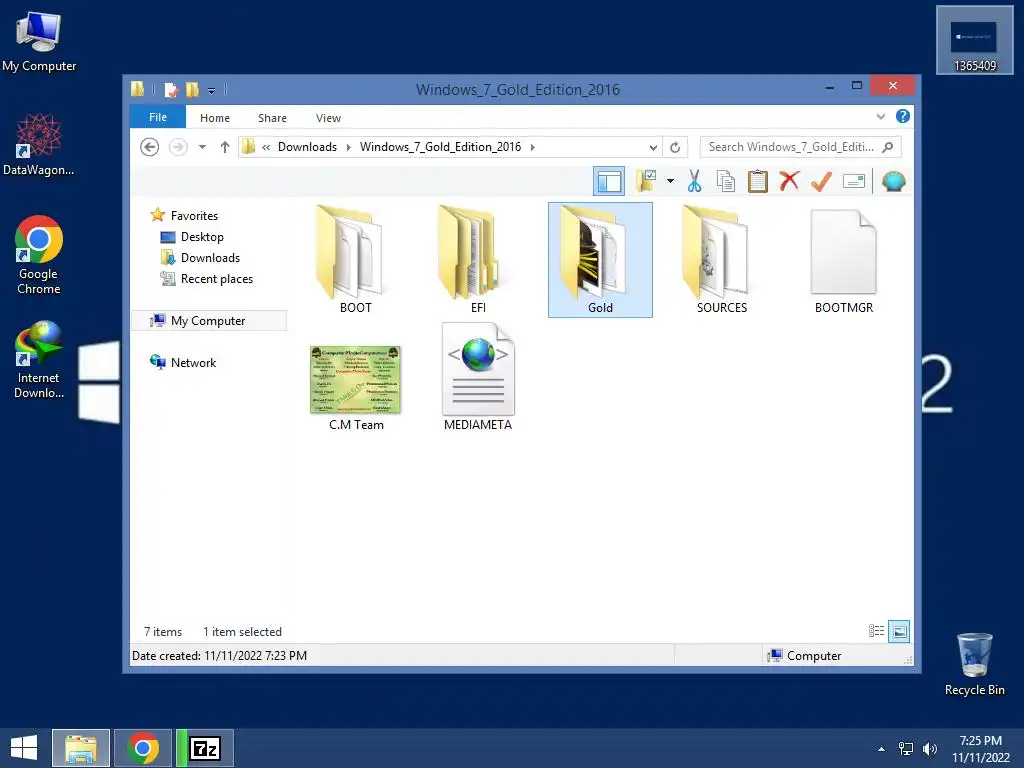
Task: Open the File tab
Action: [158, 118]
